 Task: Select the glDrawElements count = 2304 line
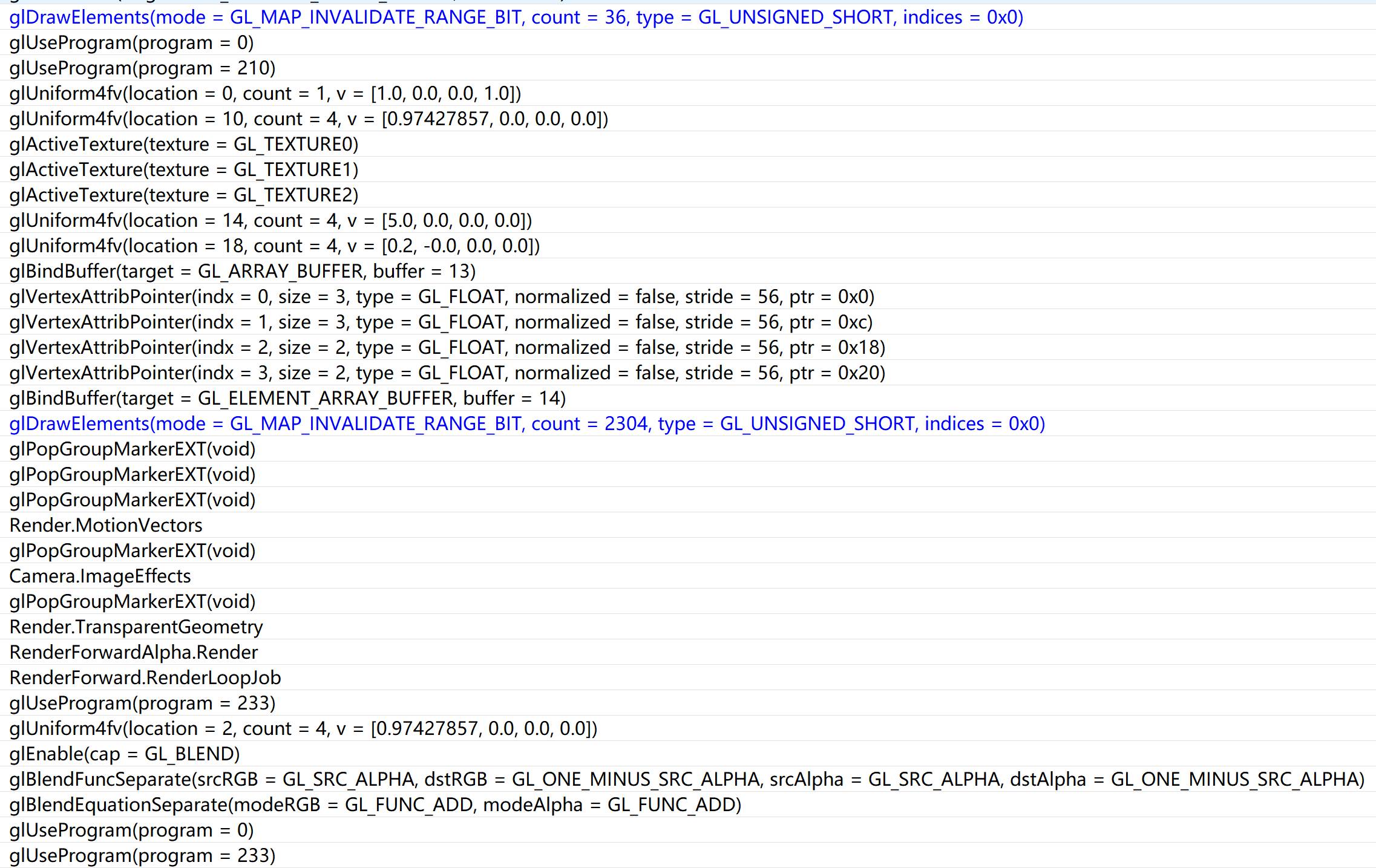[526, 424]
